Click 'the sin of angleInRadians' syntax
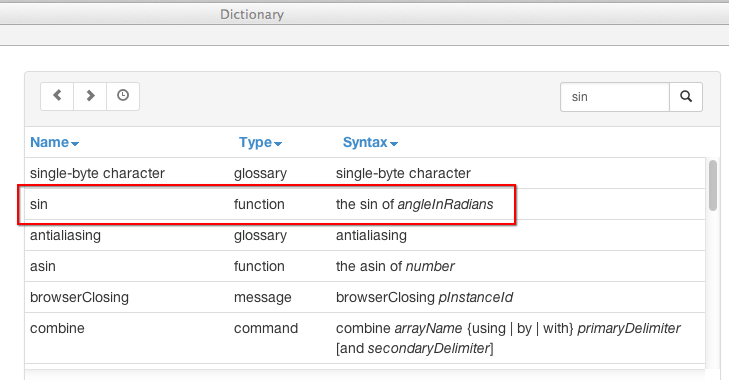This screenshot has width=729, height=380. coord(414,204)
